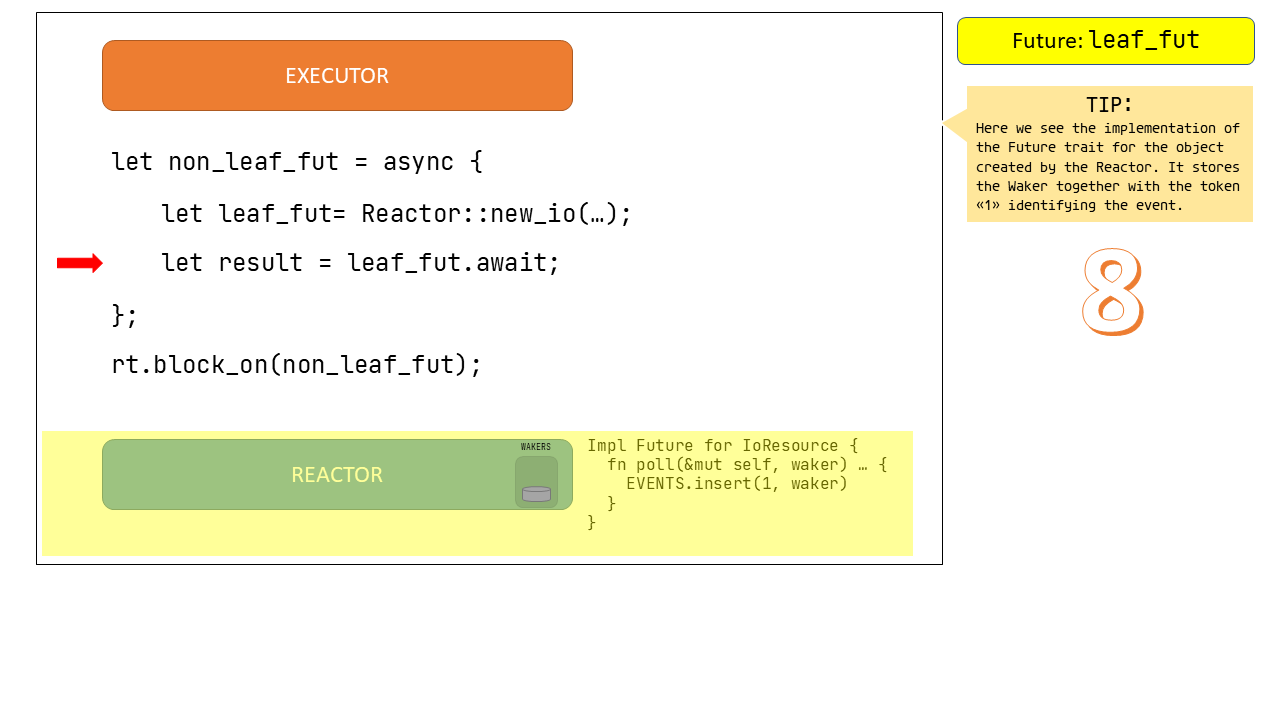Select the orange EXECUTOR box
The height and width of the screenshot is (720, 1280).
point(337,76)
